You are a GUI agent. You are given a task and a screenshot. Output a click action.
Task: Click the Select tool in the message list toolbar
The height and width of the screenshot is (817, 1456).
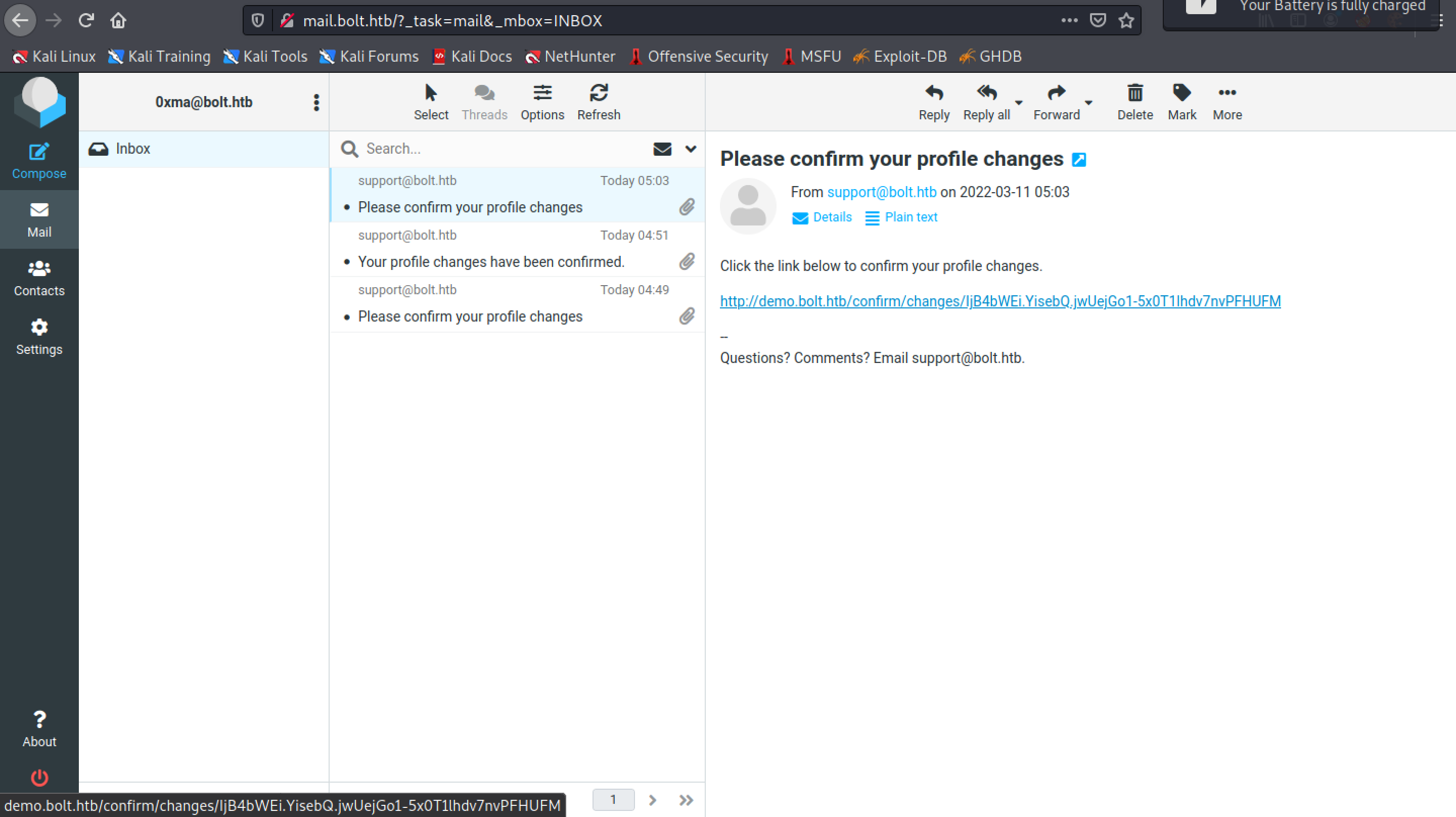point(431,102)
